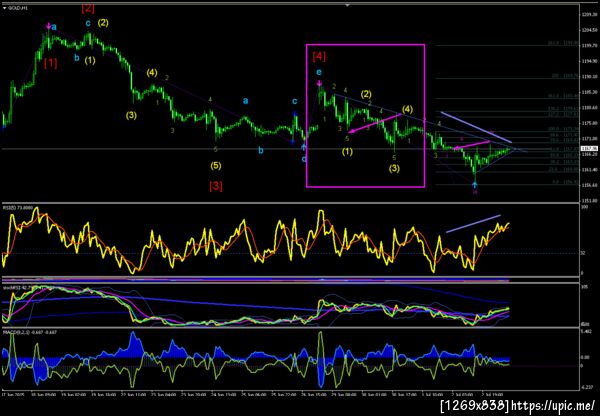The width and height of the screenshot is (600, 416).
Task: Click the 22 Jun 11:00 time axis label
Action: 133,394
